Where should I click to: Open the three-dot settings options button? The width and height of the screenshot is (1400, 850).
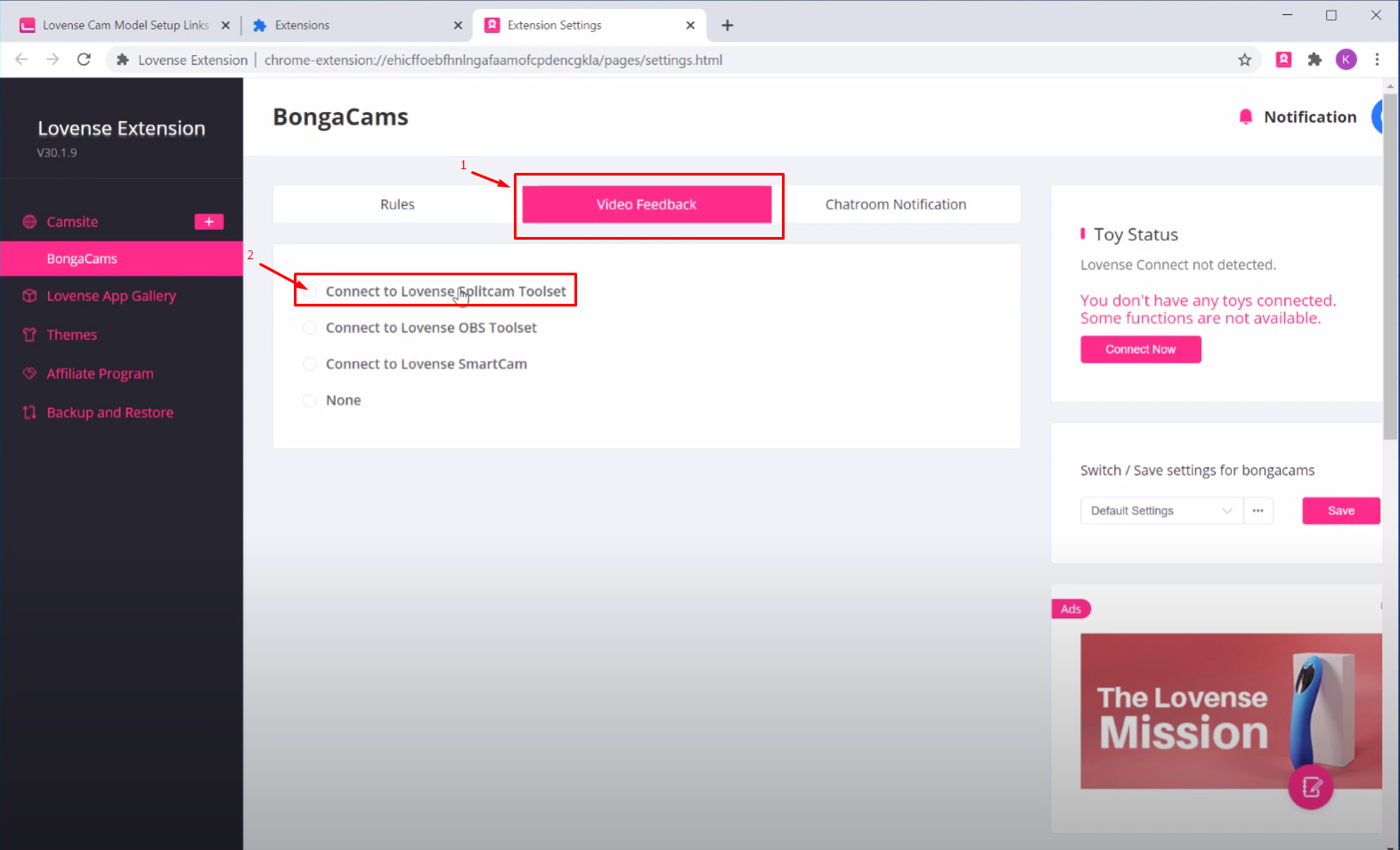[1258, 511]
